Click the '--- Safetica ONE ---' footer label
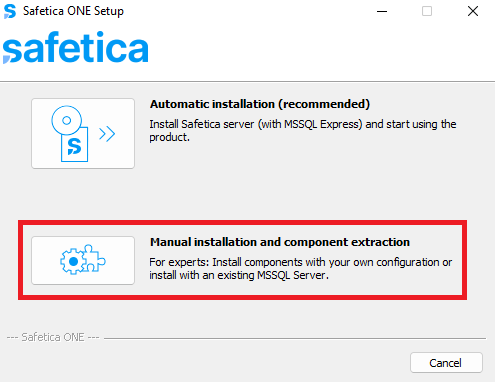 (53, 337)
